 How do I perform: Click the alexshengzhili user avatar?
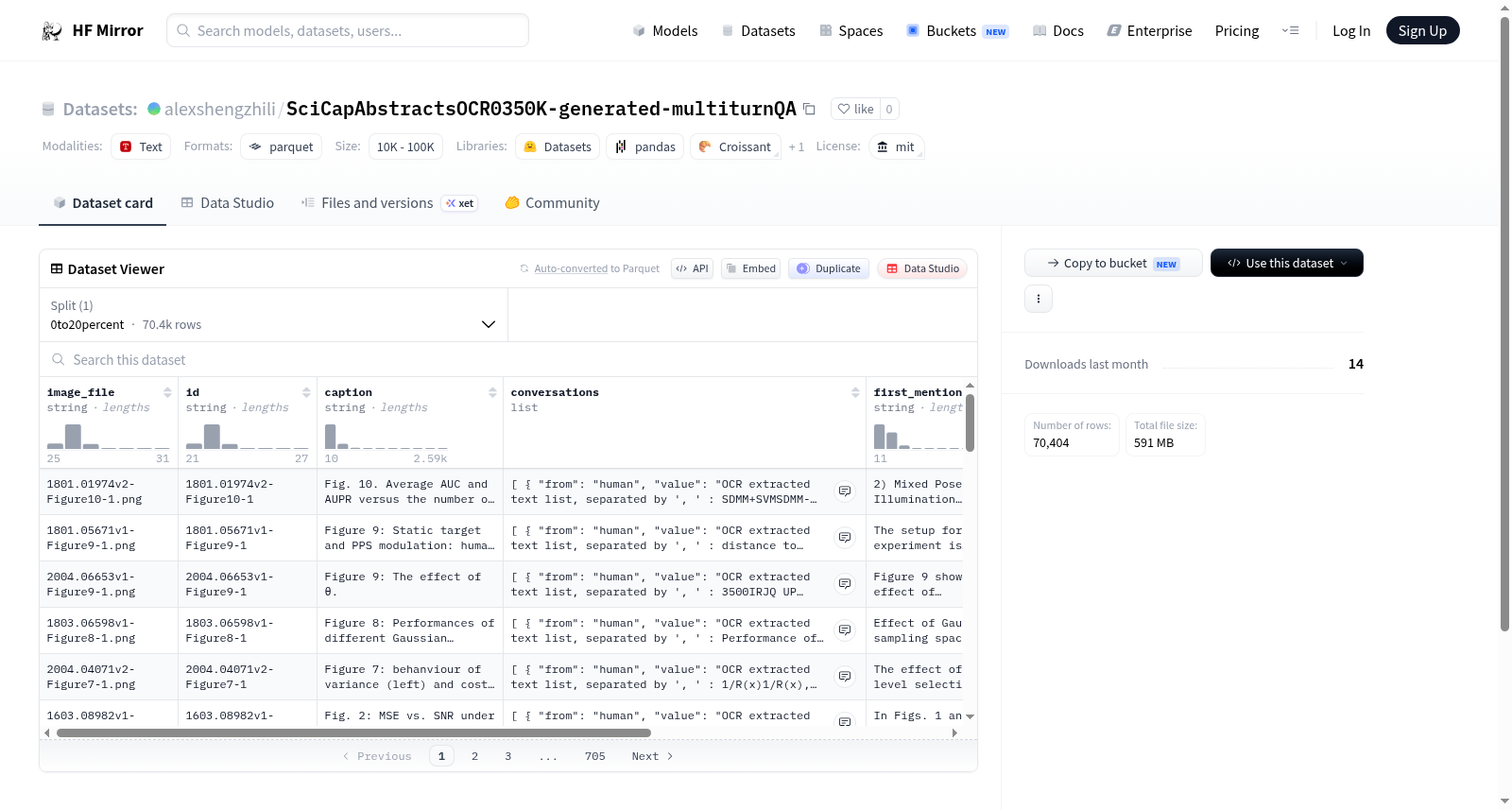click(x=154, y=109)
